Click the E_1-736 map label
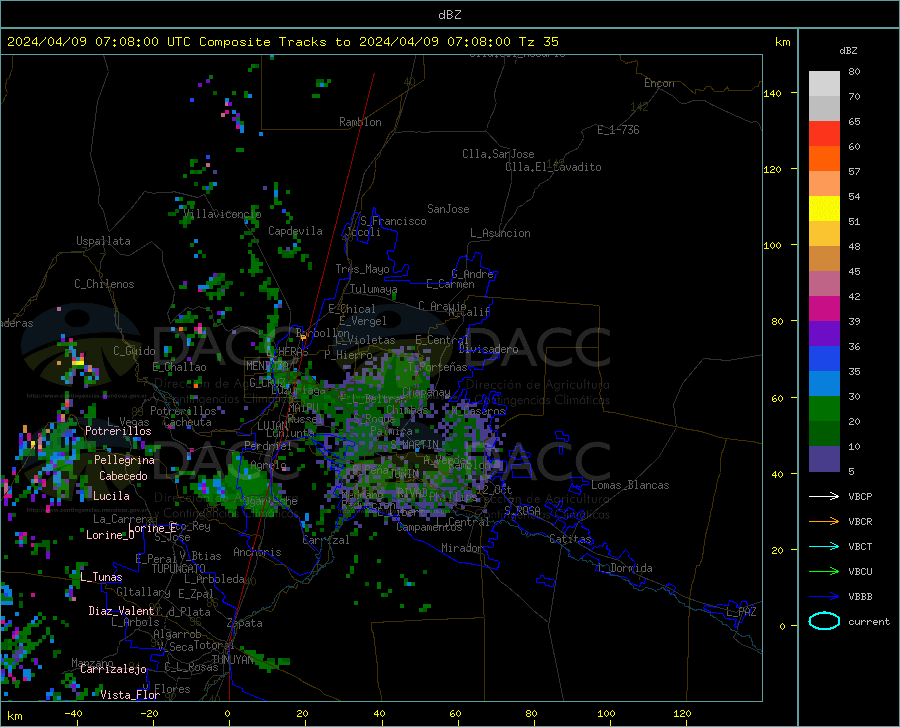The width and height of the screenshot is (900, 727). point(618,130)
